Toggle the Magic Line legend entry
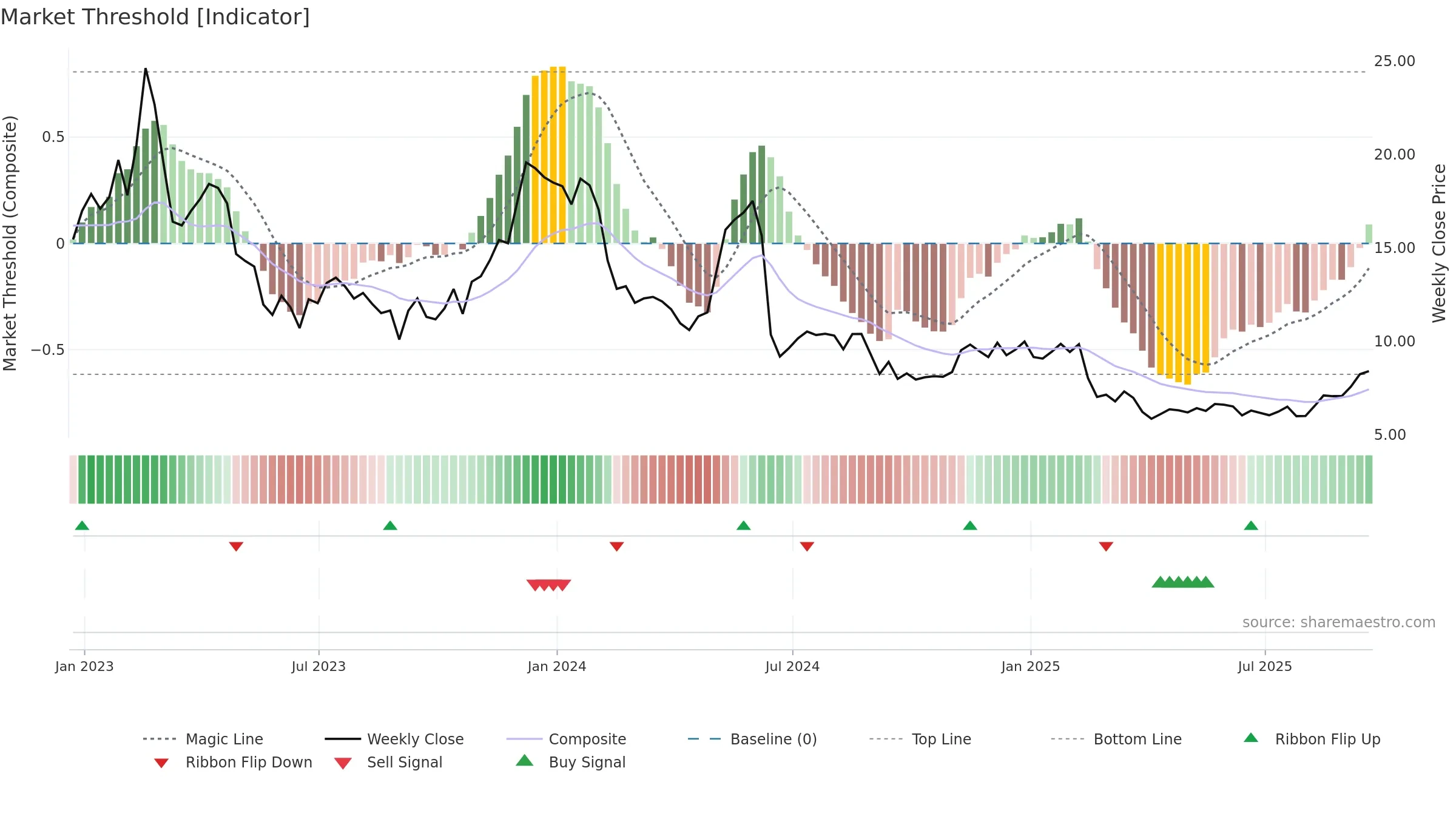The height and width of the screenshot is (819, 1456). (x=203, y=739)
